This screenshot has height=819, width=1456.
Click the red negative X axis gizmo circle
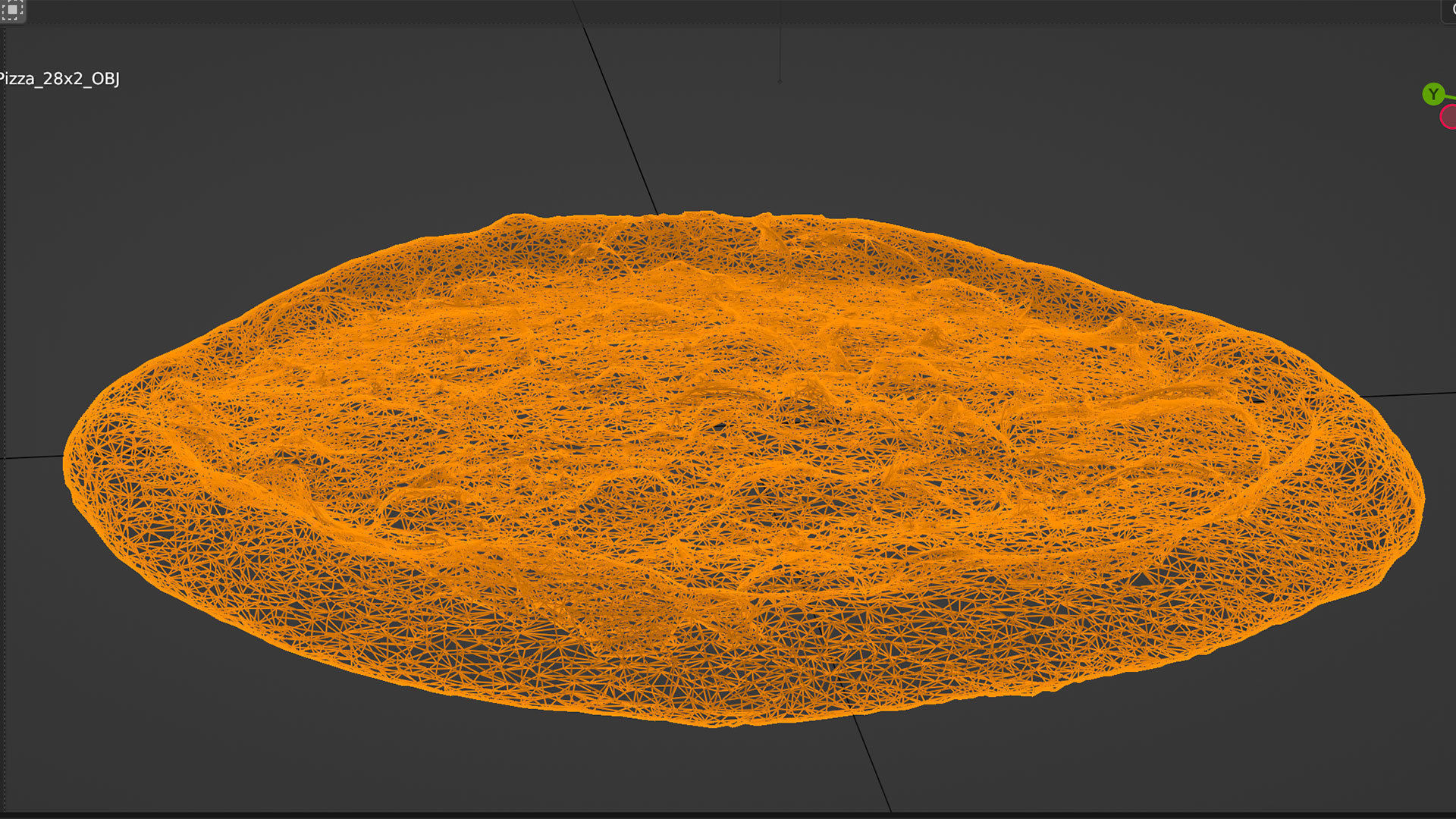1449,118
